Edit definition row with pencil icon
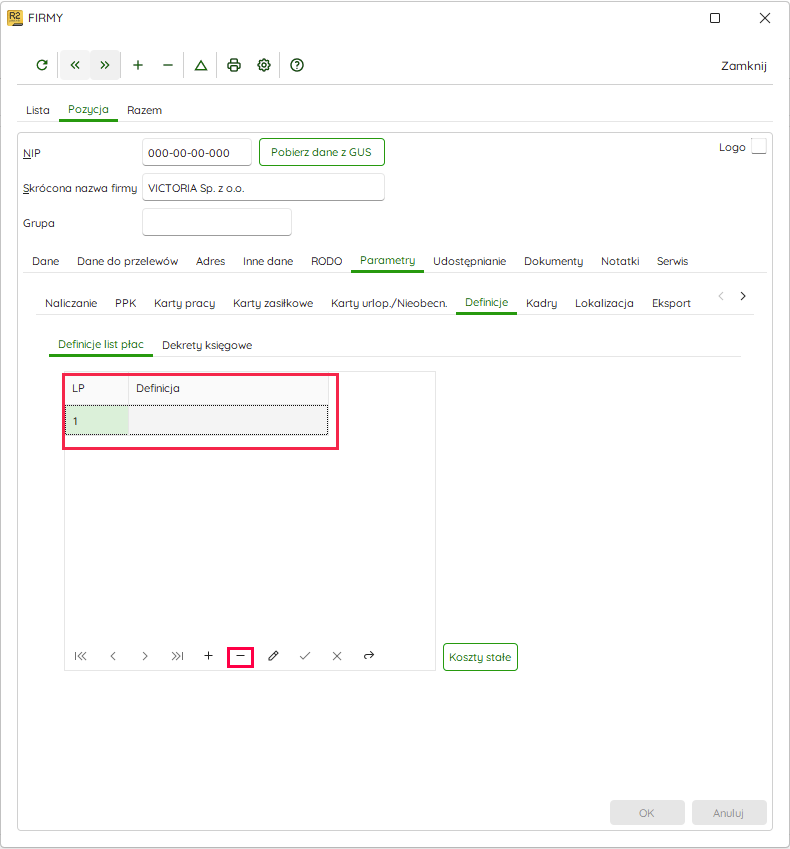Viewport: 790px width, 849px height. [x=273, y=656]
